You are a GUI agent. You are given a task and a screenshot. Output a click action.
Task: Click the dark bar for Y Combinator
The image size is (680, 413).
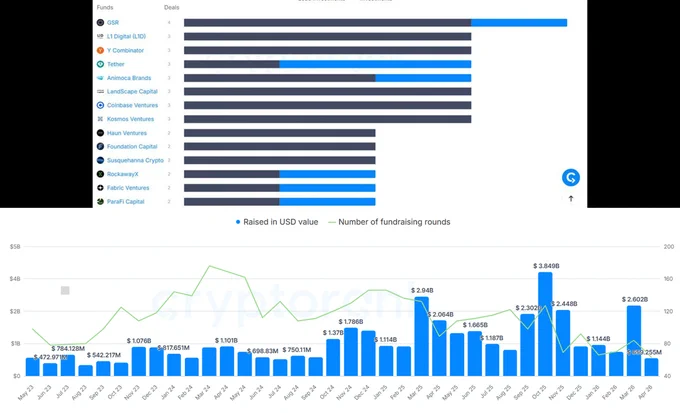click(x=327, y=50)
